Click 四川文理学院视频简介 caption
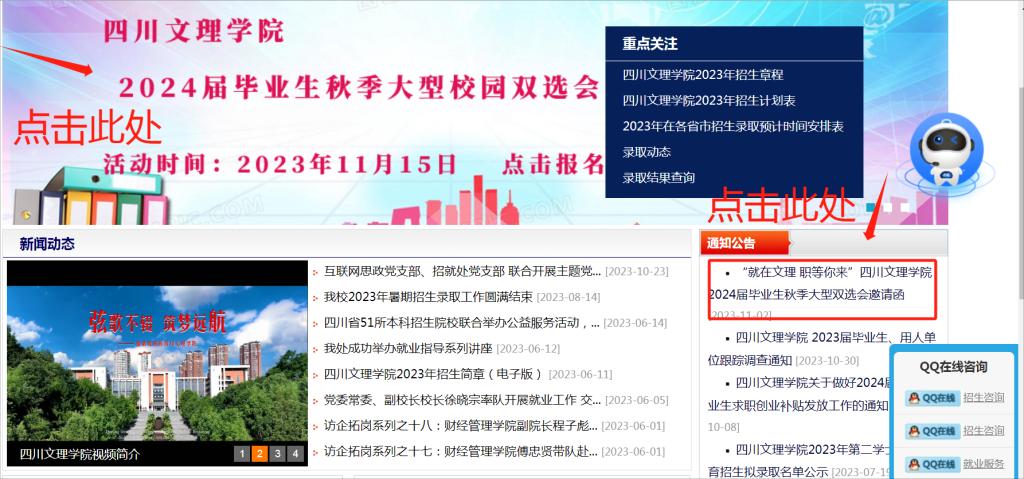The image size is (1024, 479). pos(79,454)
